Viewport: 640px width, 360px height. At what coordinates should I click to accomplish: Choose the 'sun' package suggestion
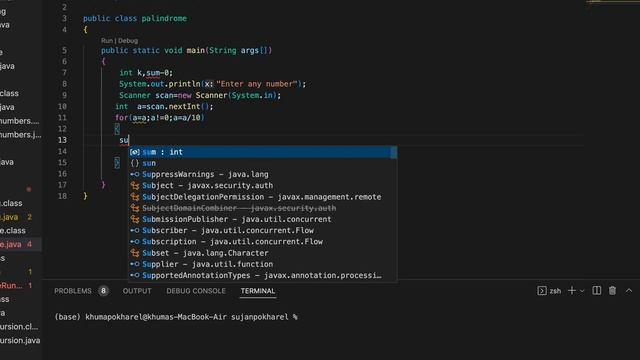[x=262, y=163]
